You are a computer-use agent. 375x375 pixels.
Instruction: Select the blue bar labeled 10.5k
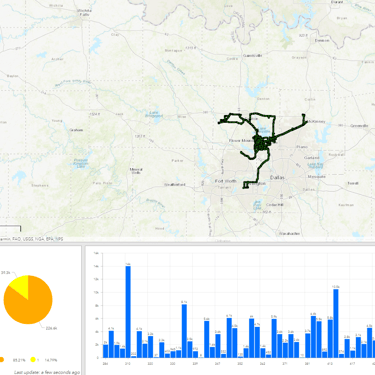[336, 323]
